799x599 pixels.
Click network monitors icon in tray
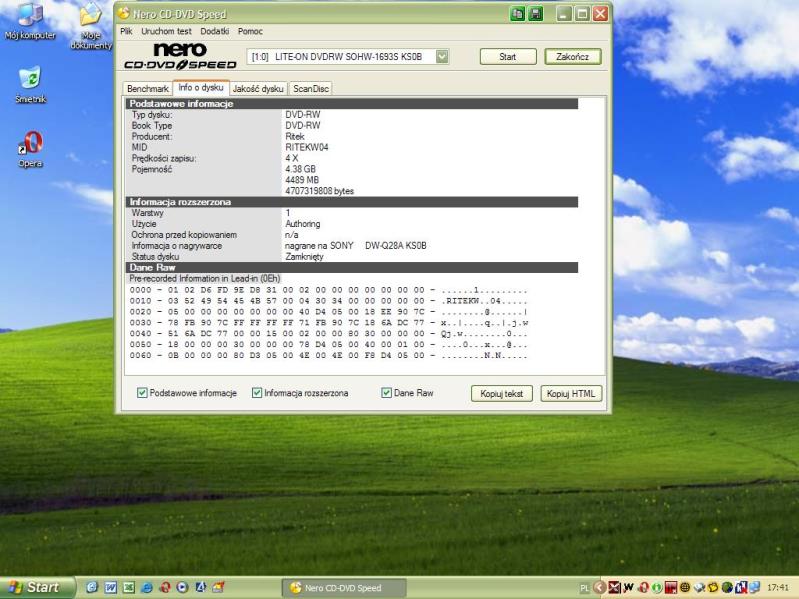click(x=755, y=588)
